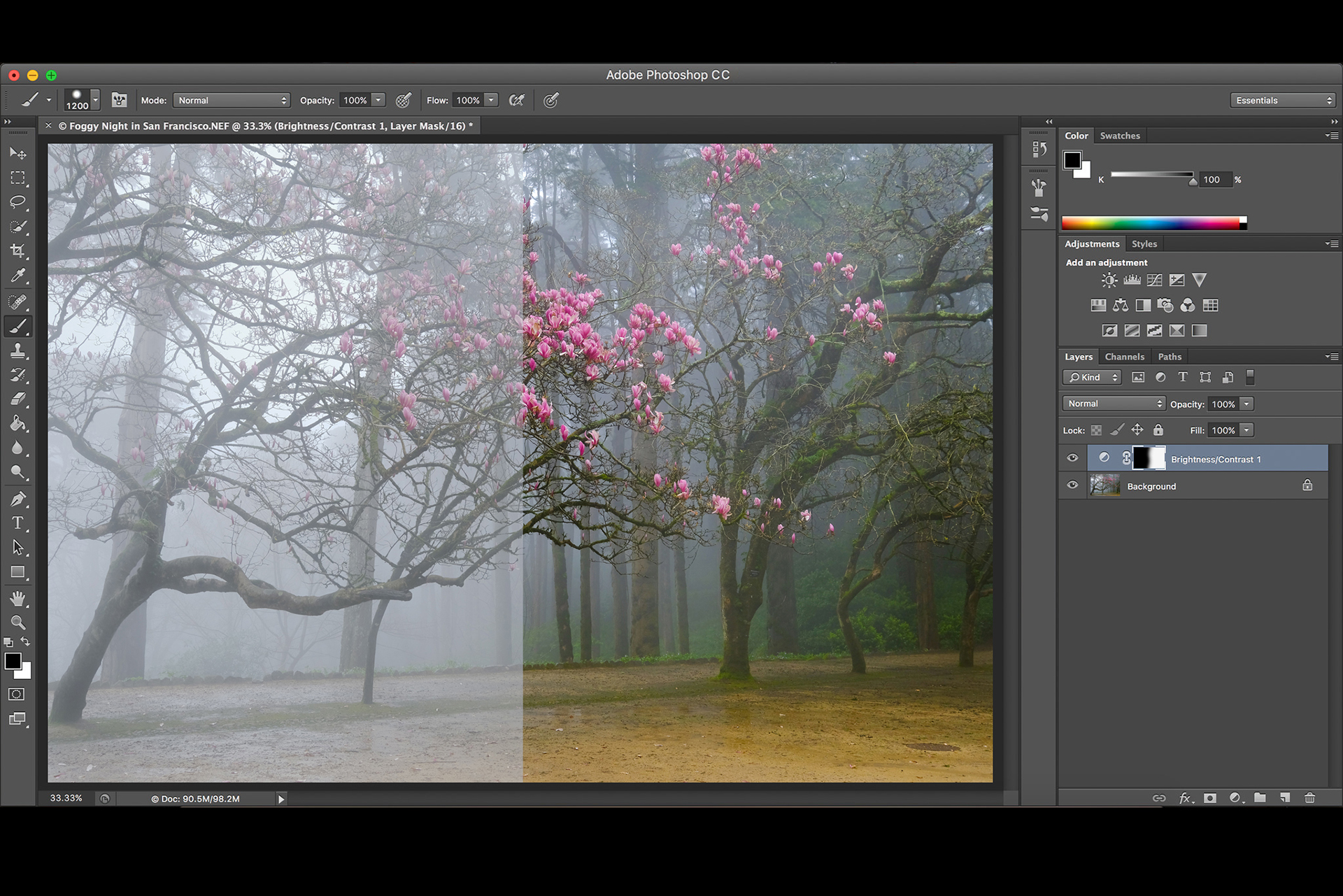The height and width of the screenshot is (896, 1343).
Task: Select the Clone Stamp tool
Action: (x=17, y=350)
